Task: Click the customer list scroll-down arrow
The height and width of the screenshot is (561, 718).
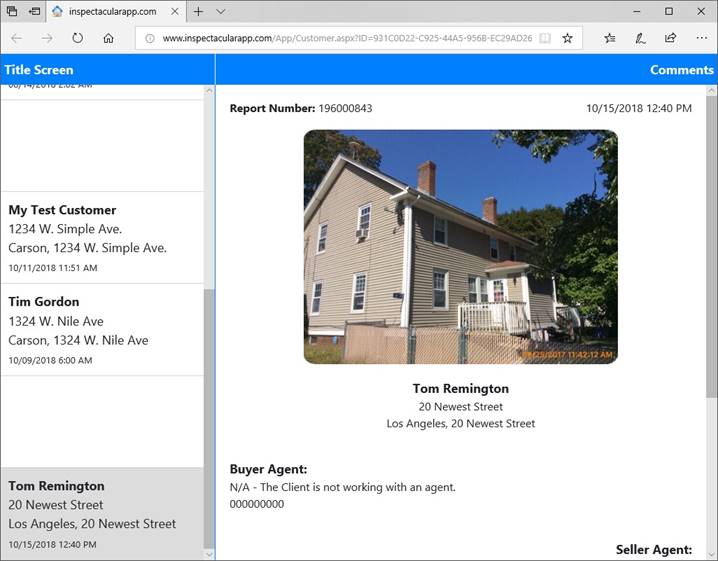Action: 209,555
